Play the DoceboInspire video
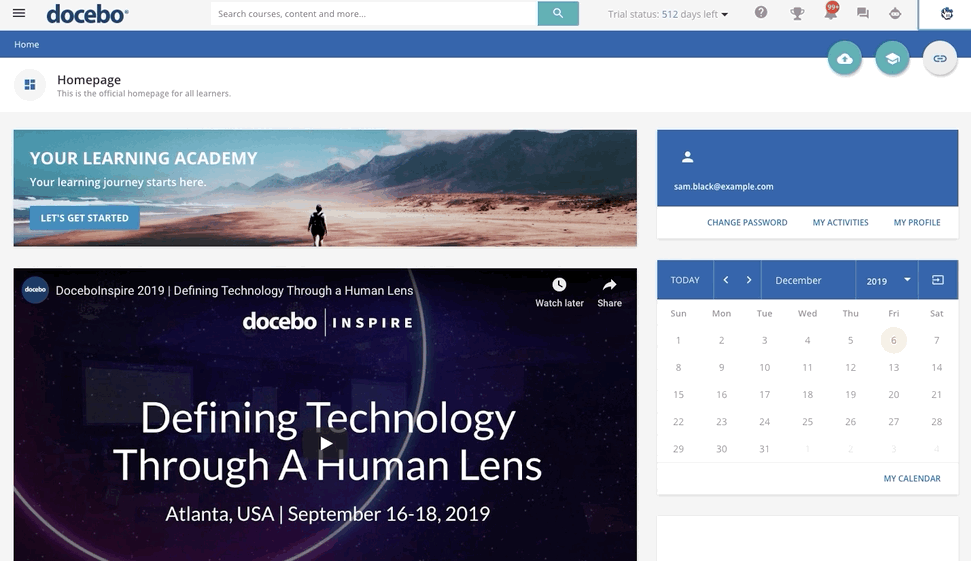This screenshot has width=971, height=561. coord(325,443)
